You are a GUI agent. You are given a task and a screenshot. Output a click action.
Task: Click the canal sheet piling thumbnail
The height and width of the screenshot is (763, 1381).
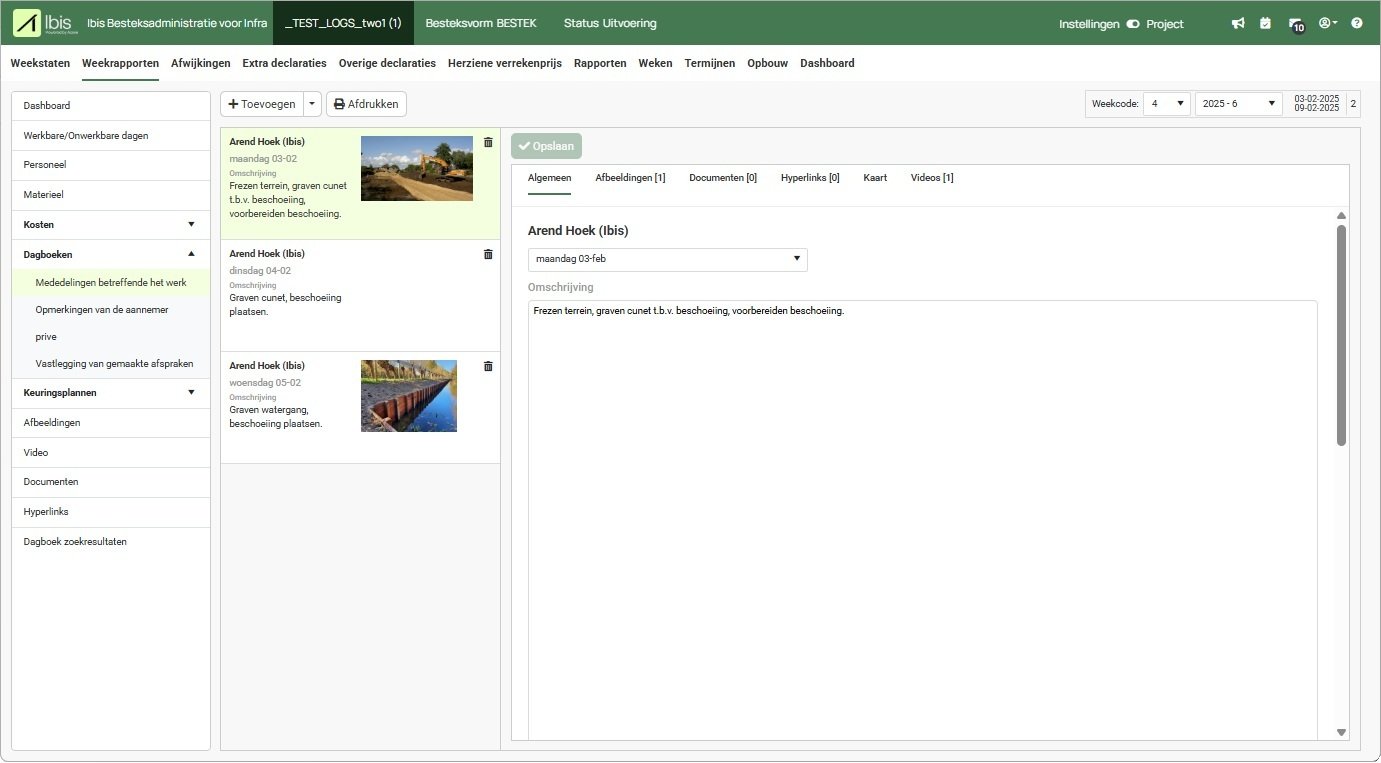pos(409,396)
